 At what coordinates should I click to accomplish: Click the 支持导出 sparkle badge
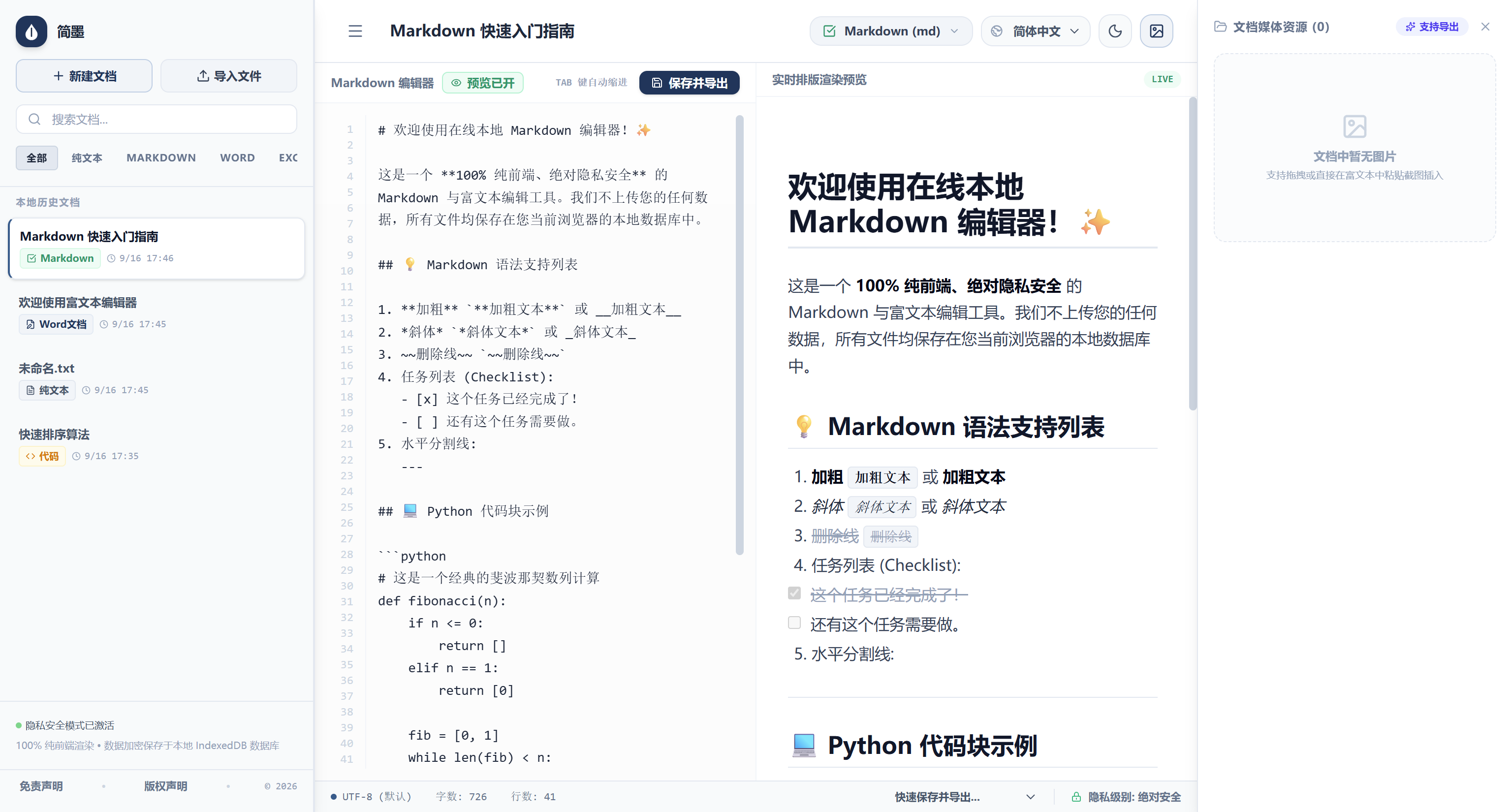point(1432,27)
